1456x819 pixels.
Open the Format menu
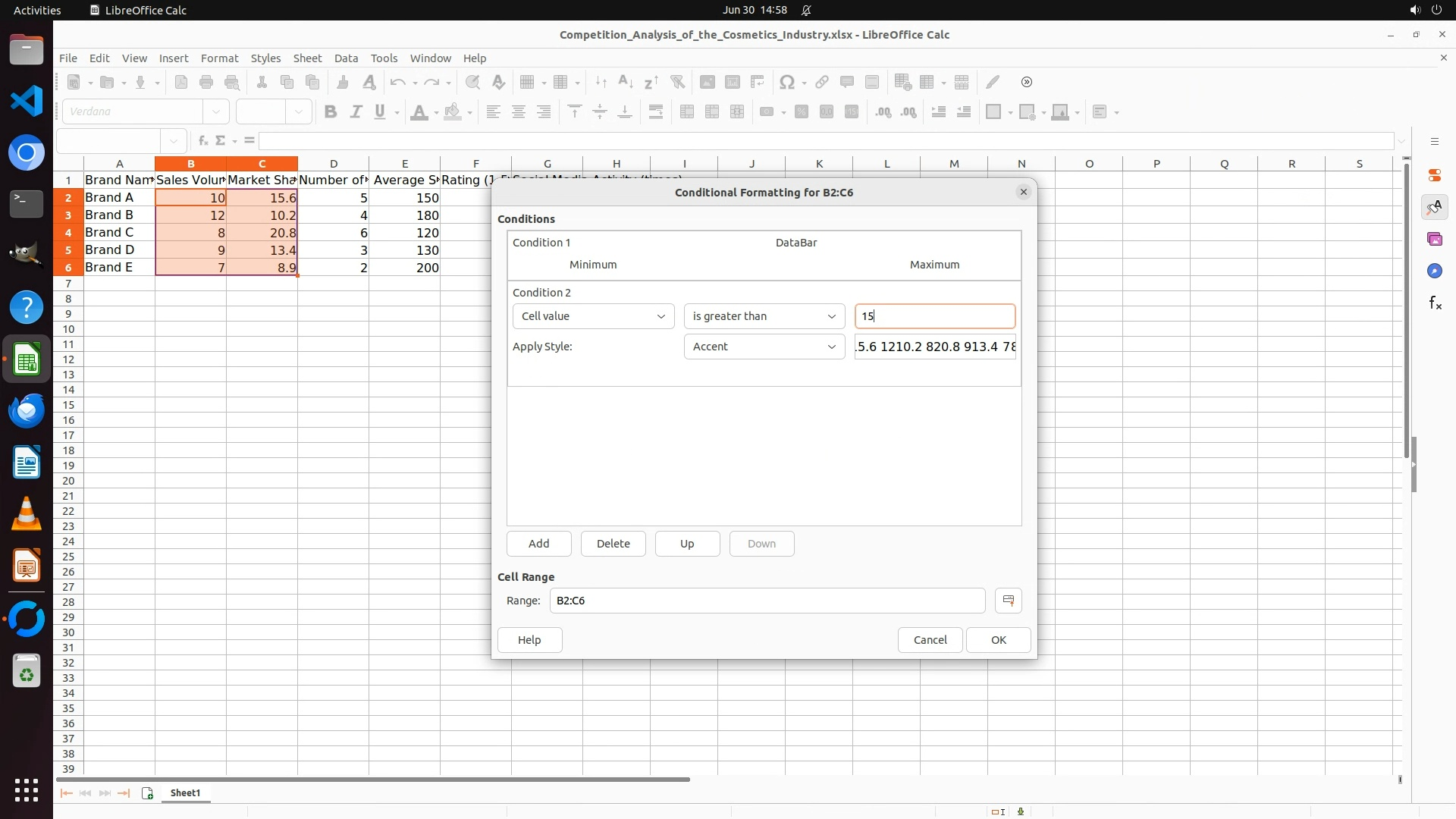point(219,58)
